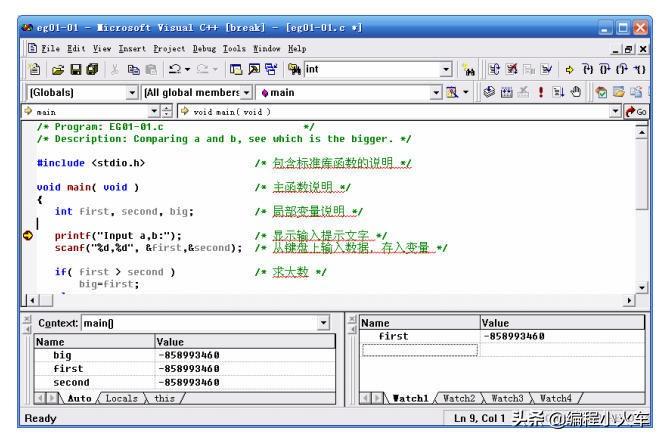
Task: Click the Open file folder icon
Action: pos(57,70)
